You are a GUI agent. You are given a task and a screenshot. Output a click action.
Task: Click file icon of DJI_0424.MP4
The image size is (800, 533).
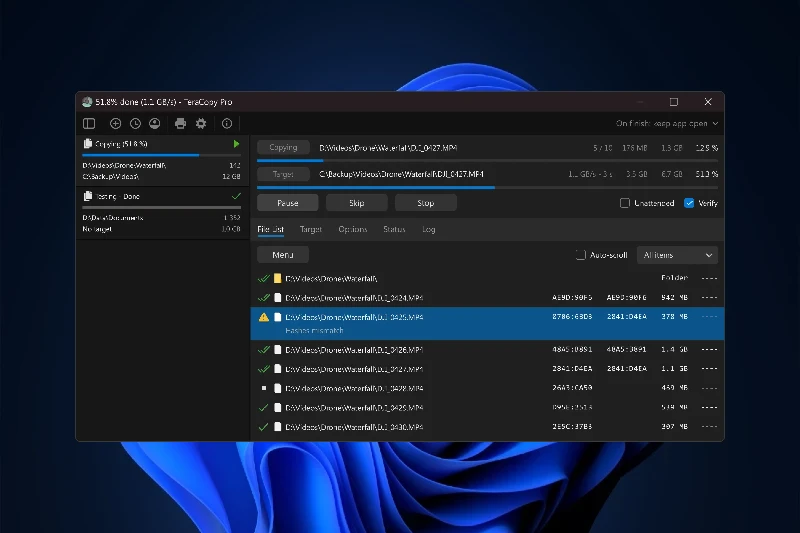point(278,298)
